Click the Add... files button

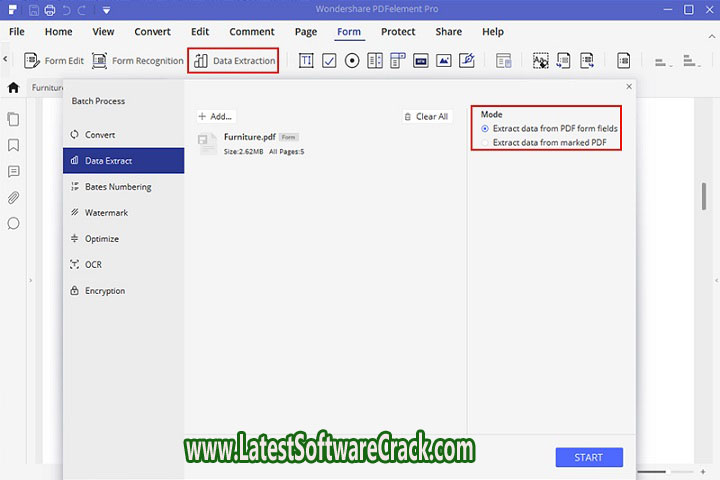click(x=215, y=116)
